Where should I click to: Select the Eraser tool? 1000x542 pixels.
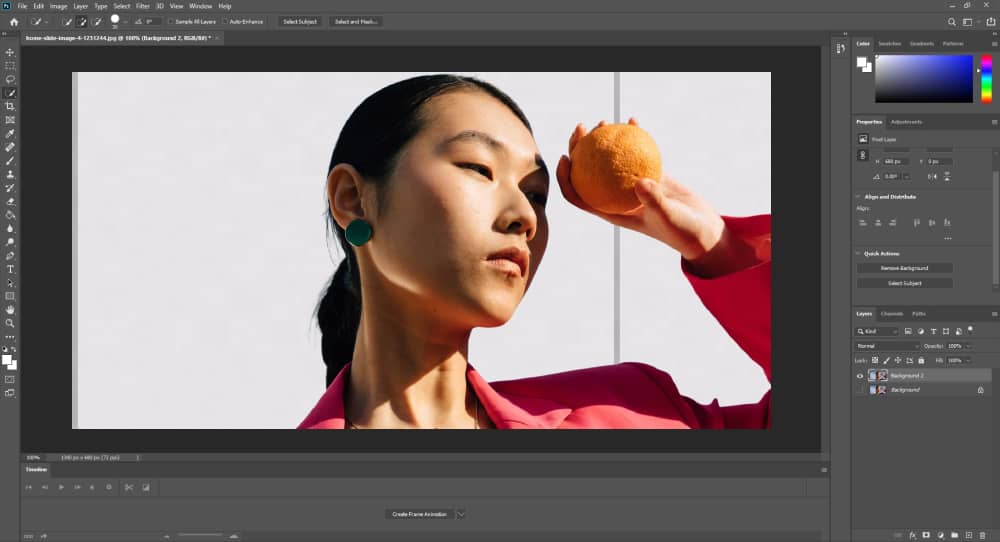[x=10, y=201]
